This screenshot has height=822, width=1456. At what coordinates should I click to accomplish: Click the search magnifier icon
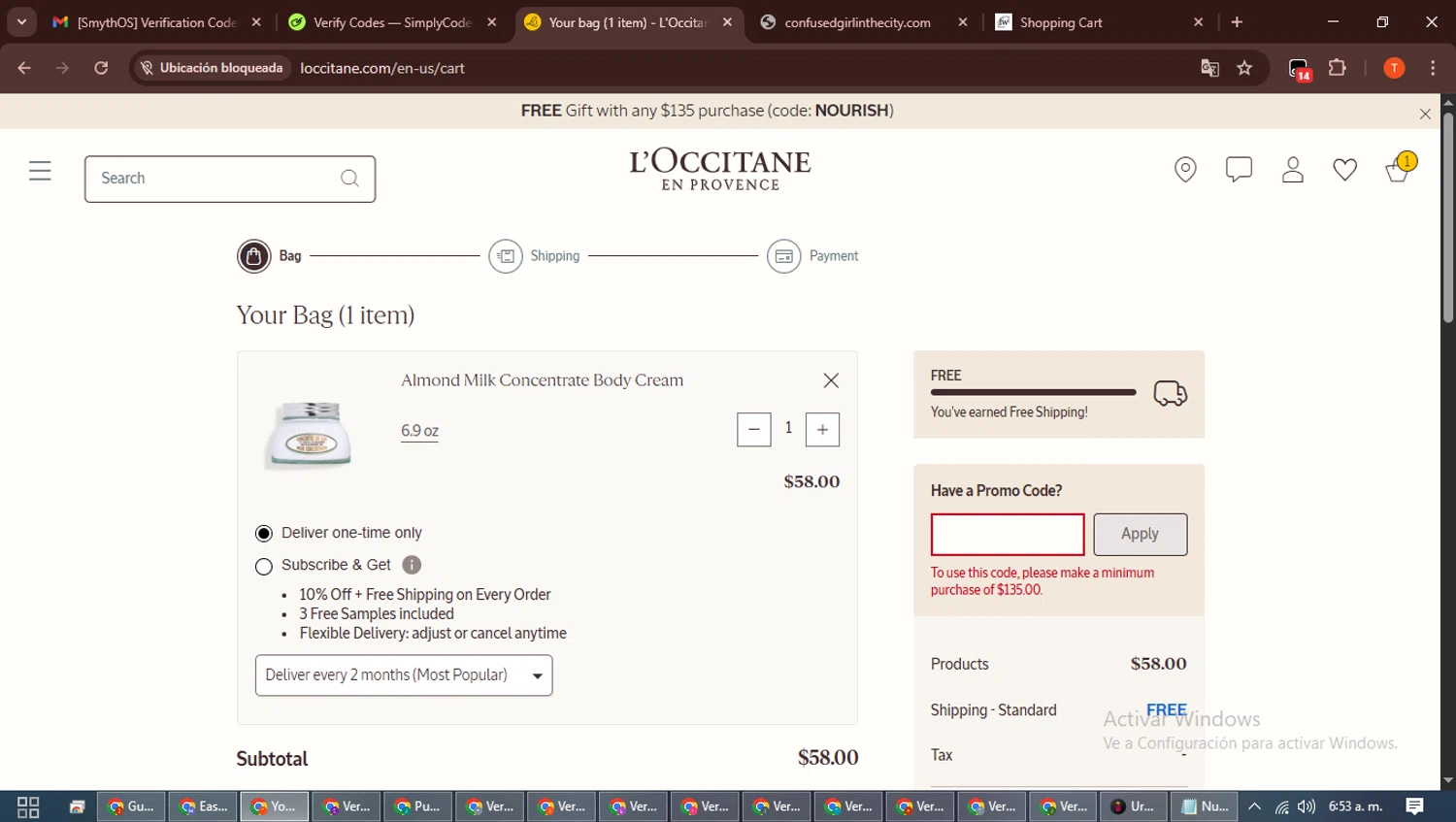click(349, 179)
